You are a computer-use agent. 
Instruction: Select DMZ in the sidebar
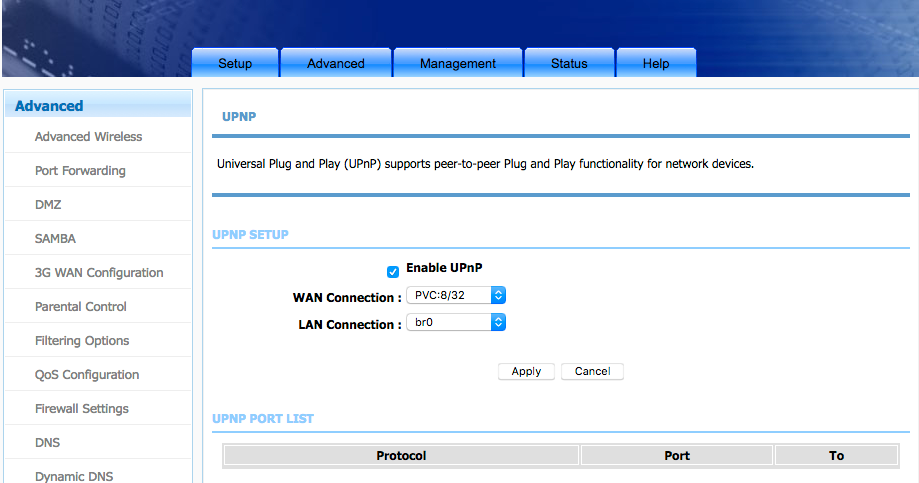click(x=48, y=205)
